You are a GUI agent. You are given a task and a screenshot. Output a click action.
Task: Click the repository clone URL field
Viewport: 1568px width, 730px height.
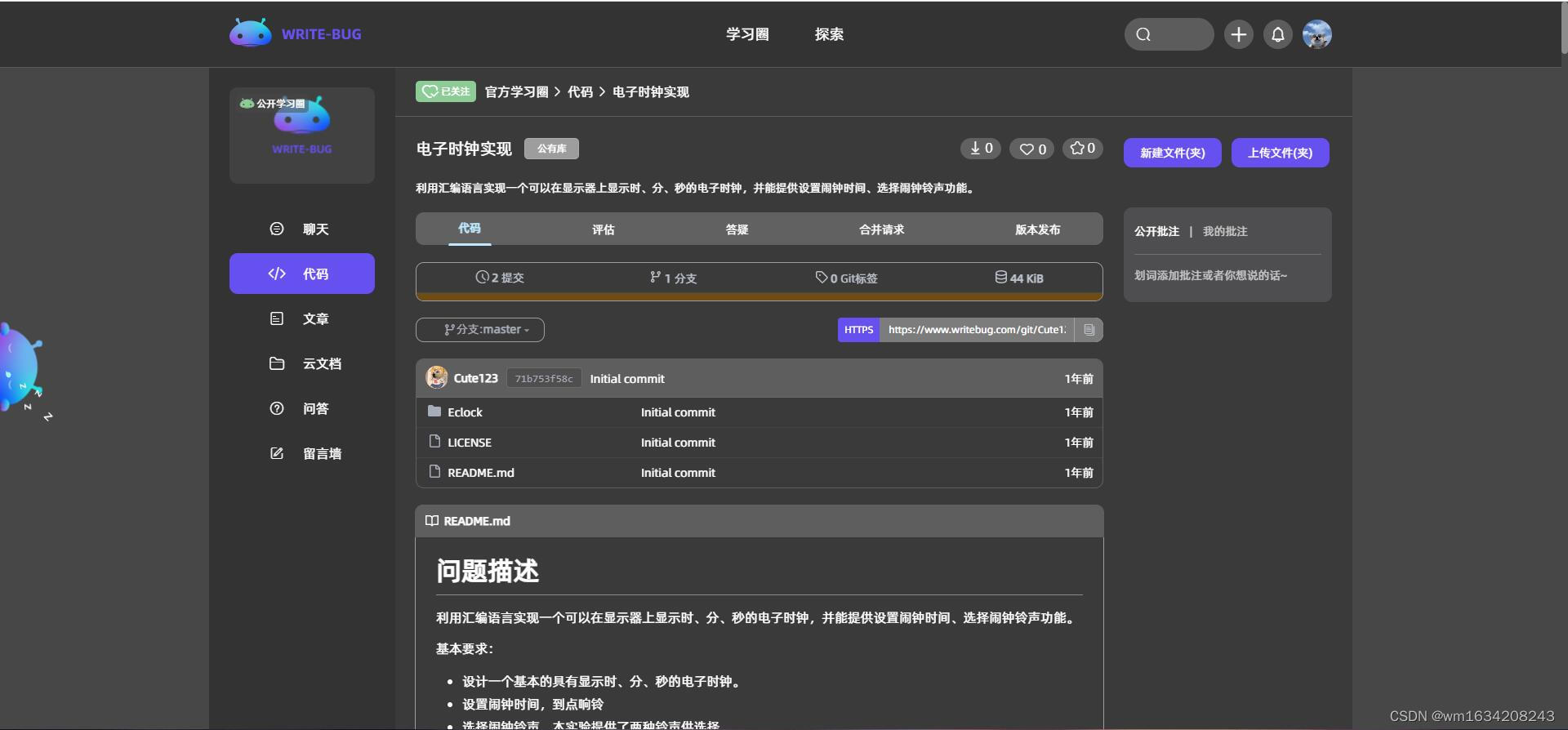coord(977,330)
